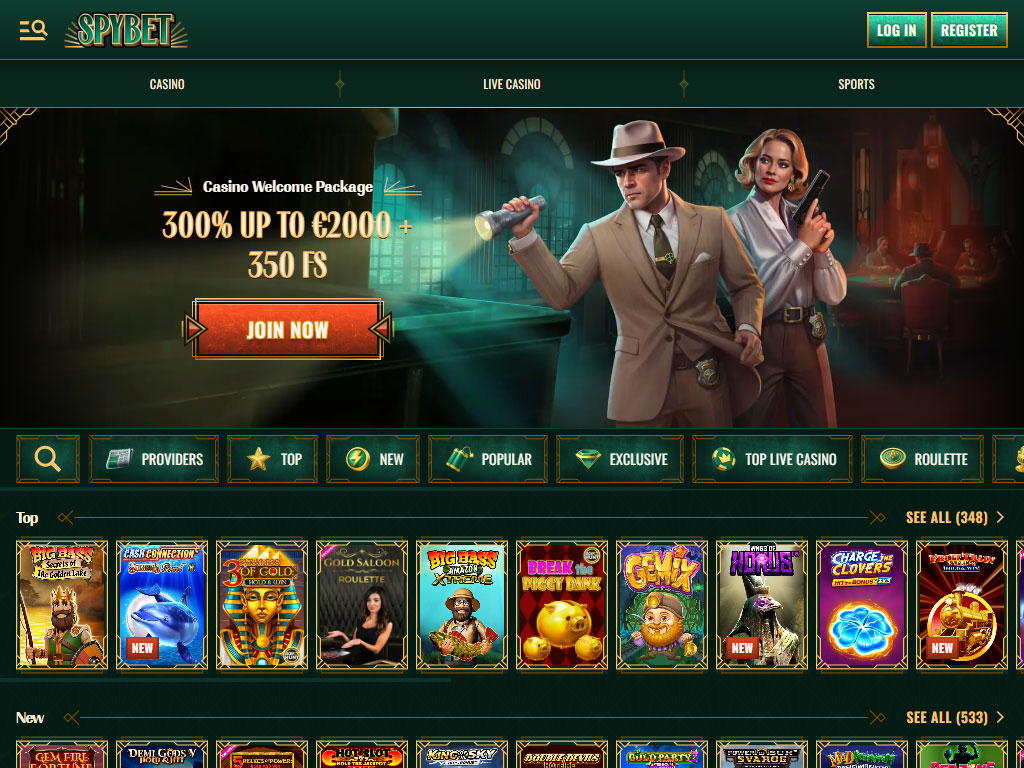Screen dimensions: 1024x768
Task: Select the Exclusive diamond category
Action: (620, 459)
